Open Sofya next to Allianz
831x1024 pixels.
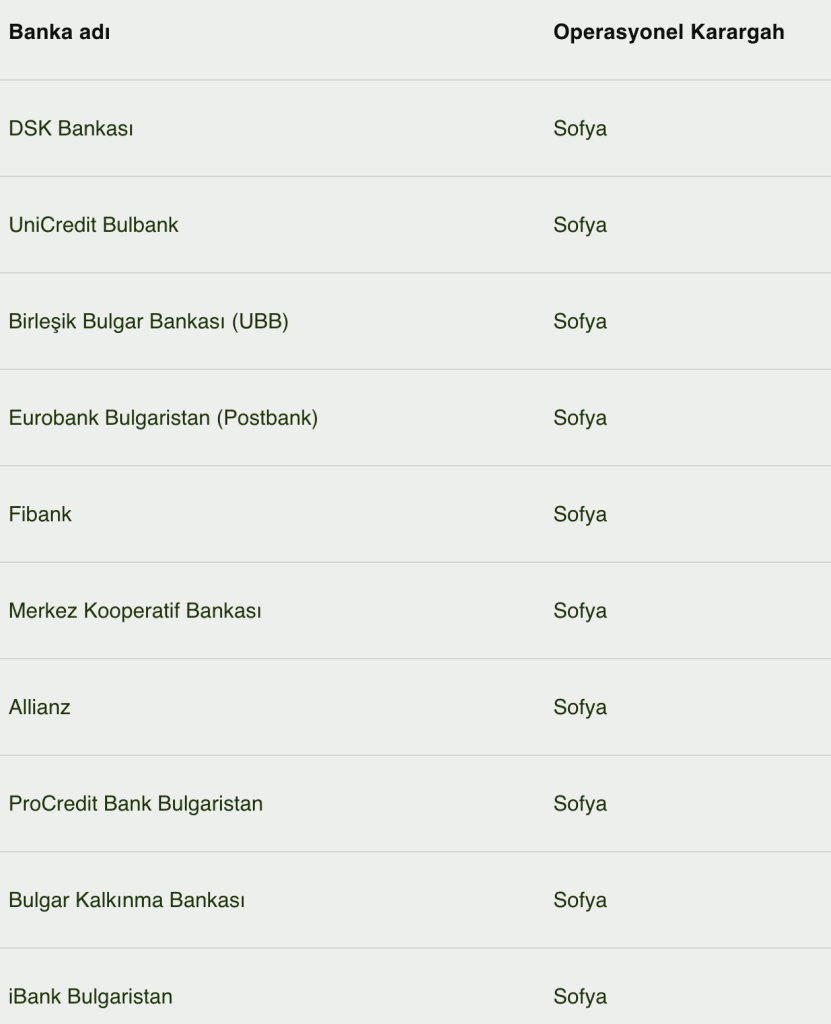click(x=580, y=707)
